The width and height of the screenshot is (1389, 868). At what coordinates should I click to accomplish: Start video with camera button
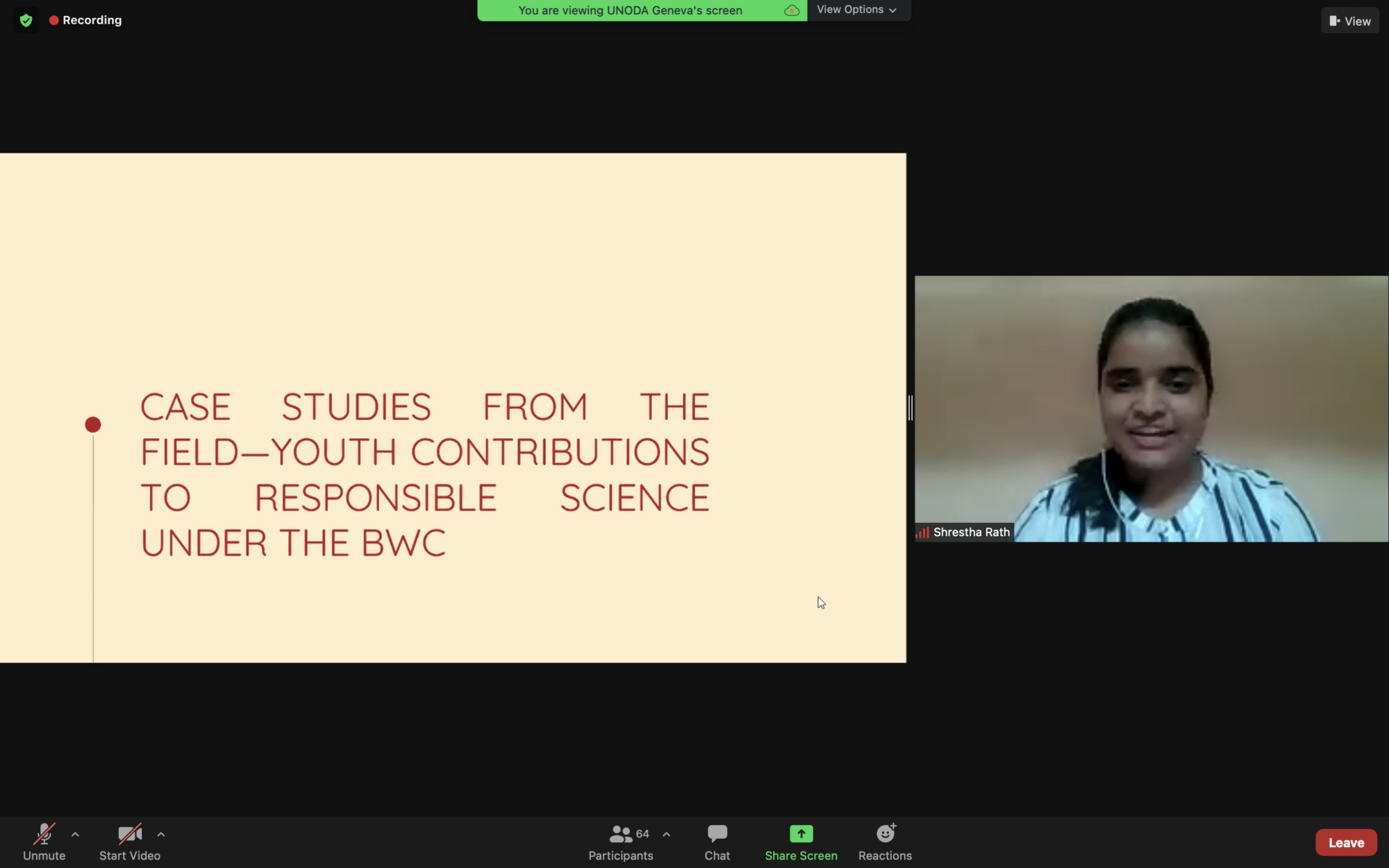coord(130,842)
